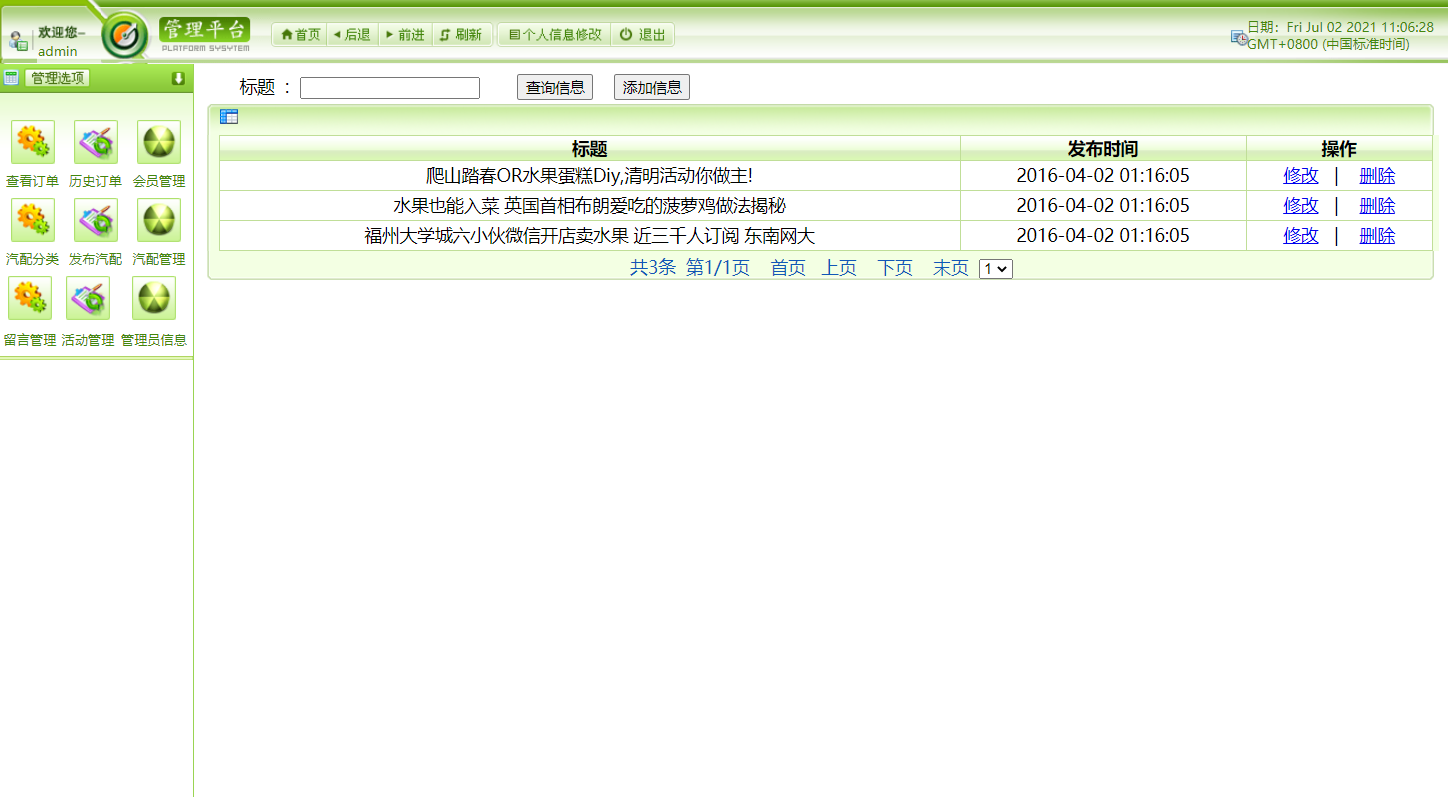Open the 查看订单 panel icon
Image resolution: width=1448 pixels, height=797 pixels.
click(32, 141)
